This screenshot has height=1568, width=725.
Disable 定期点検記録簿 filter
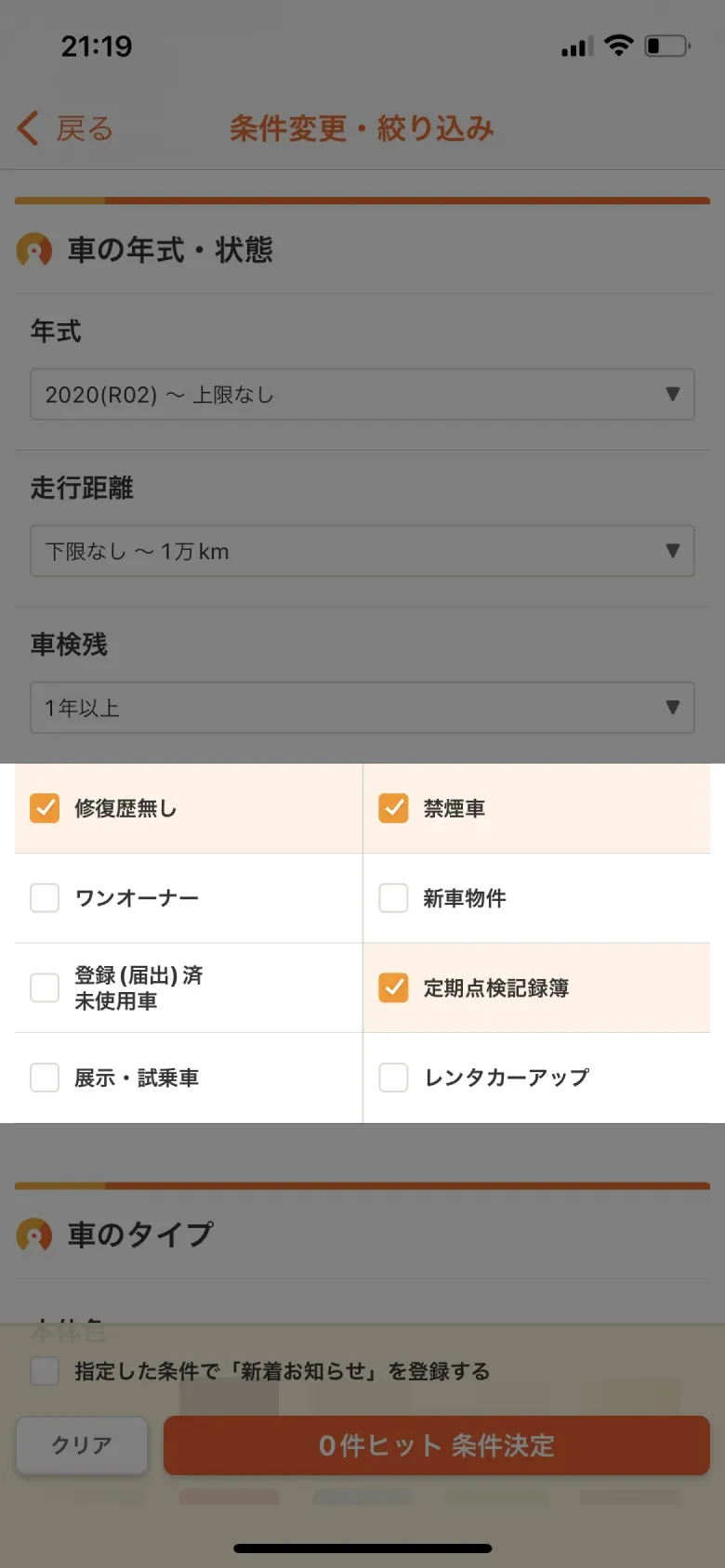tap(393, 987)
